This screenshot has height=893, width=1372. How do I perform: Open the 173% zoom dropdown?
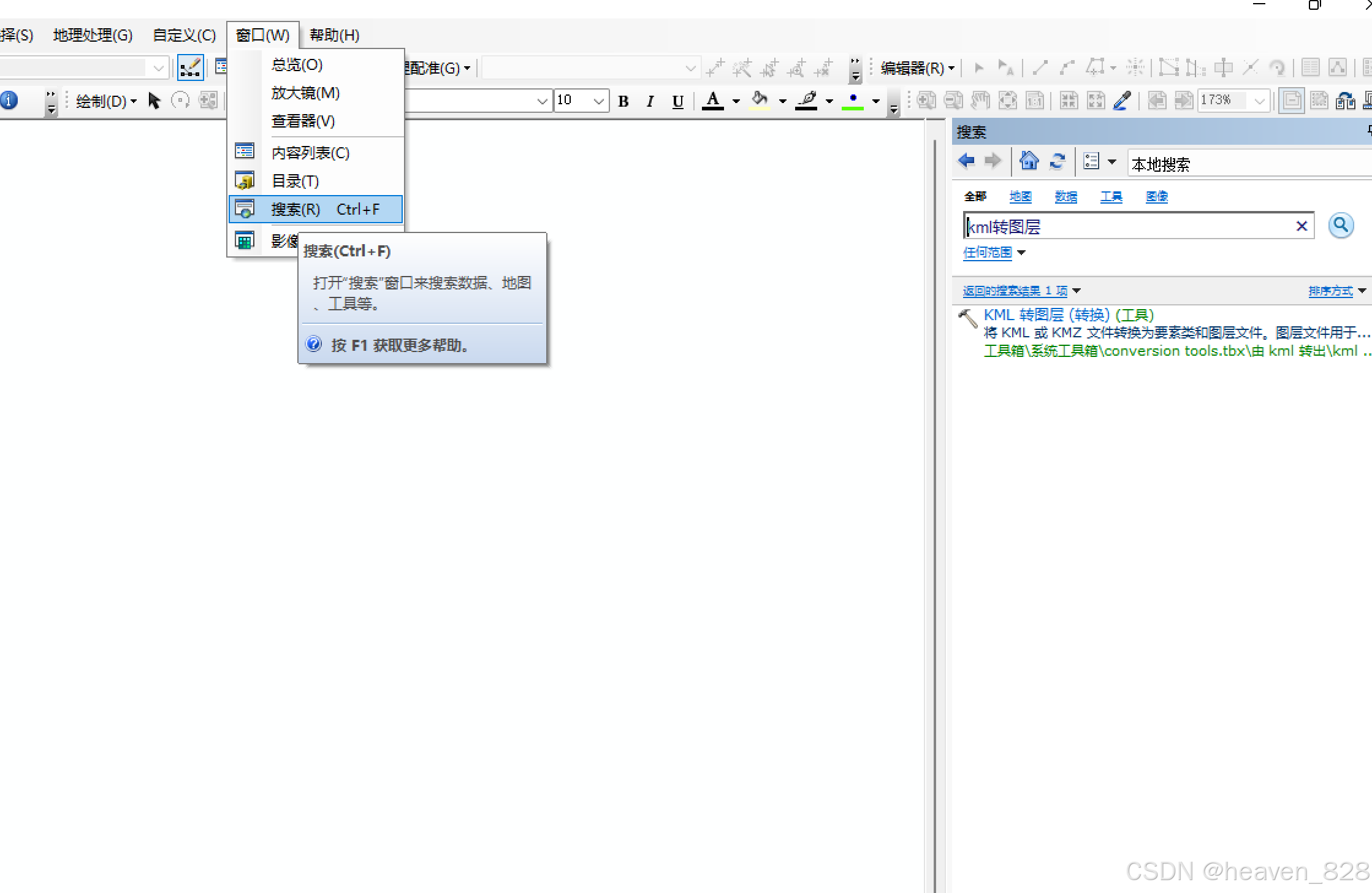1259,101
